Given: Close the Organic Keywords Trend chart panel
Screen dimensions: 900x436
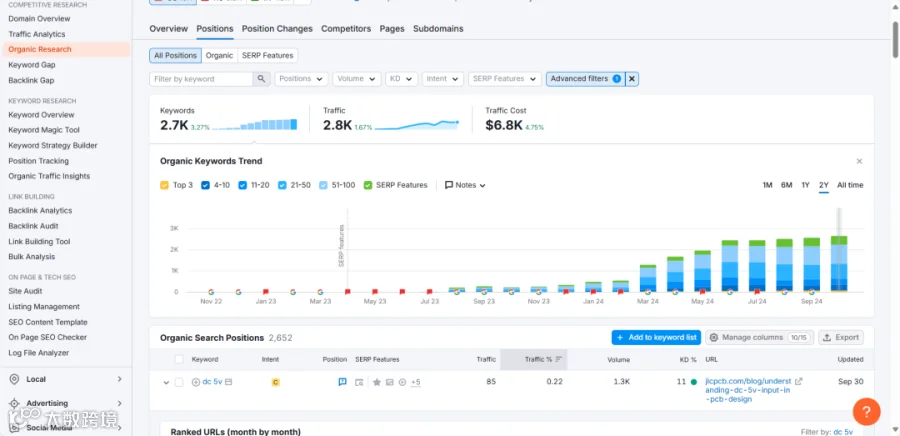Looking at the screenshot, I should pyautogui.click(x=859, y=161).
